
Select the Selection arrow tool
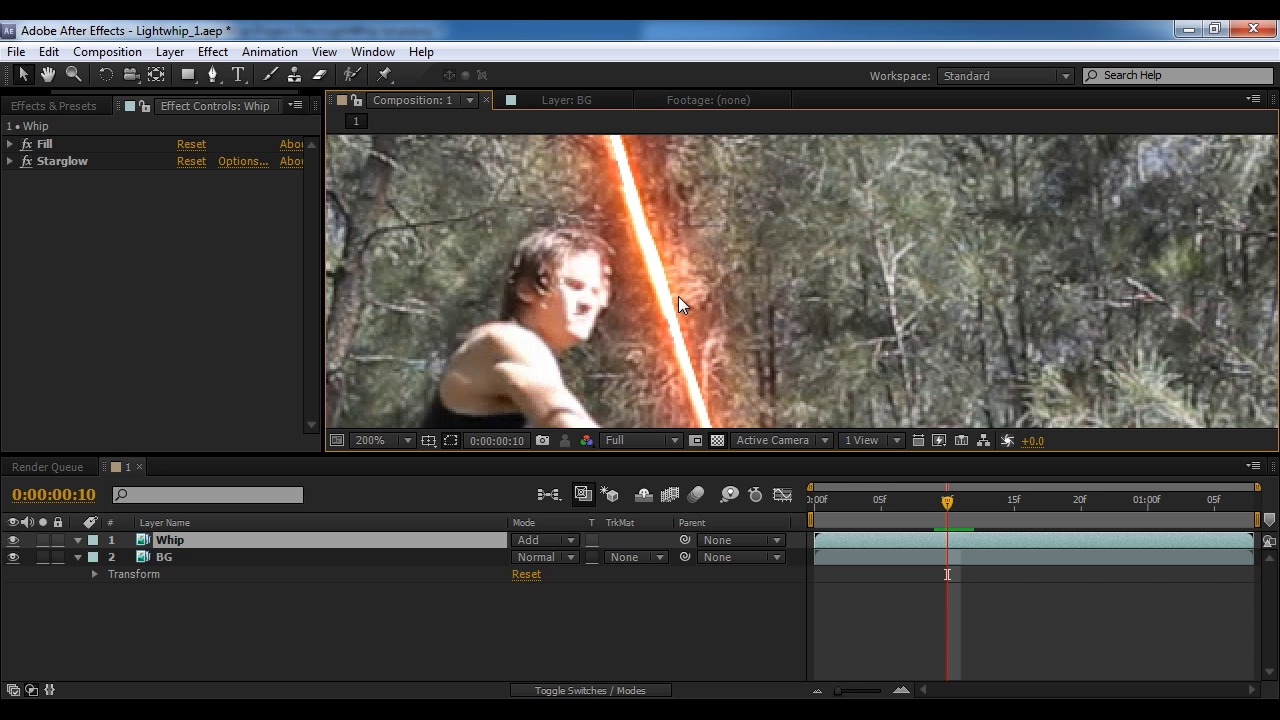pos(23,75)
